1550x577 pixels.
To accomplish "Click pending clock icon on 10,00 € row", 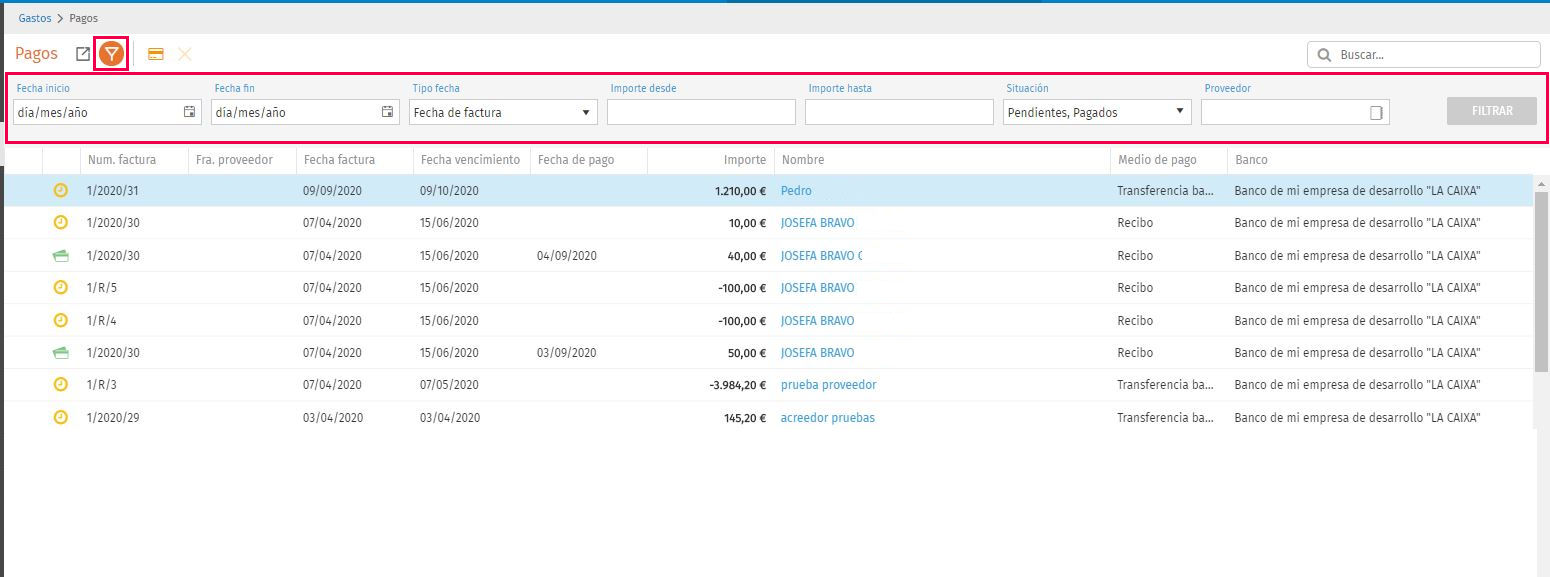I will pos(60,223).
